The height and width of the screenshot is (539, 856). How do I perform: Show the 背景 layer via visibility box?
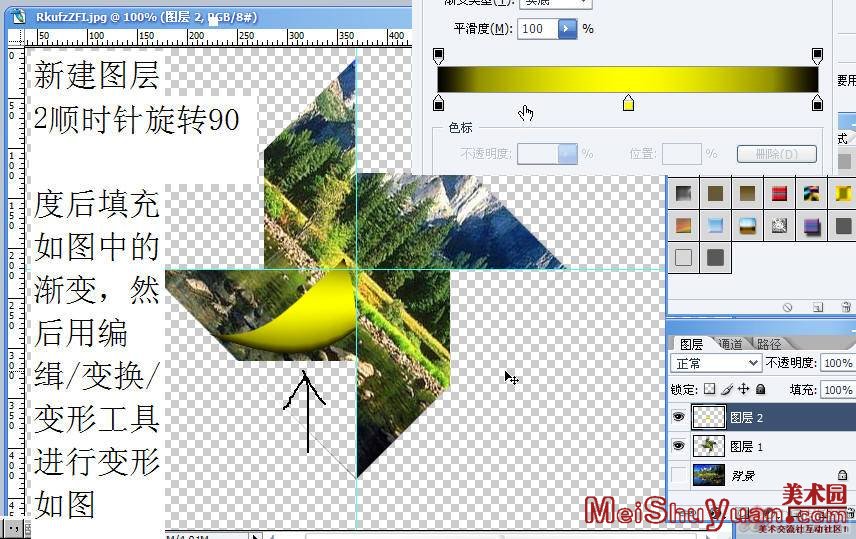[679, 475]
